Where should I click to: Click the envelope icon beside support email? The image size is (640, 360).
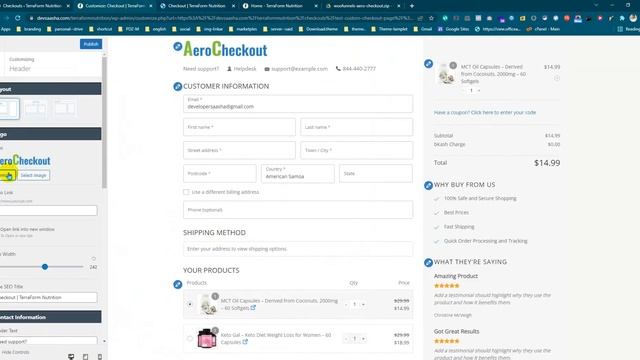[267, 69]
